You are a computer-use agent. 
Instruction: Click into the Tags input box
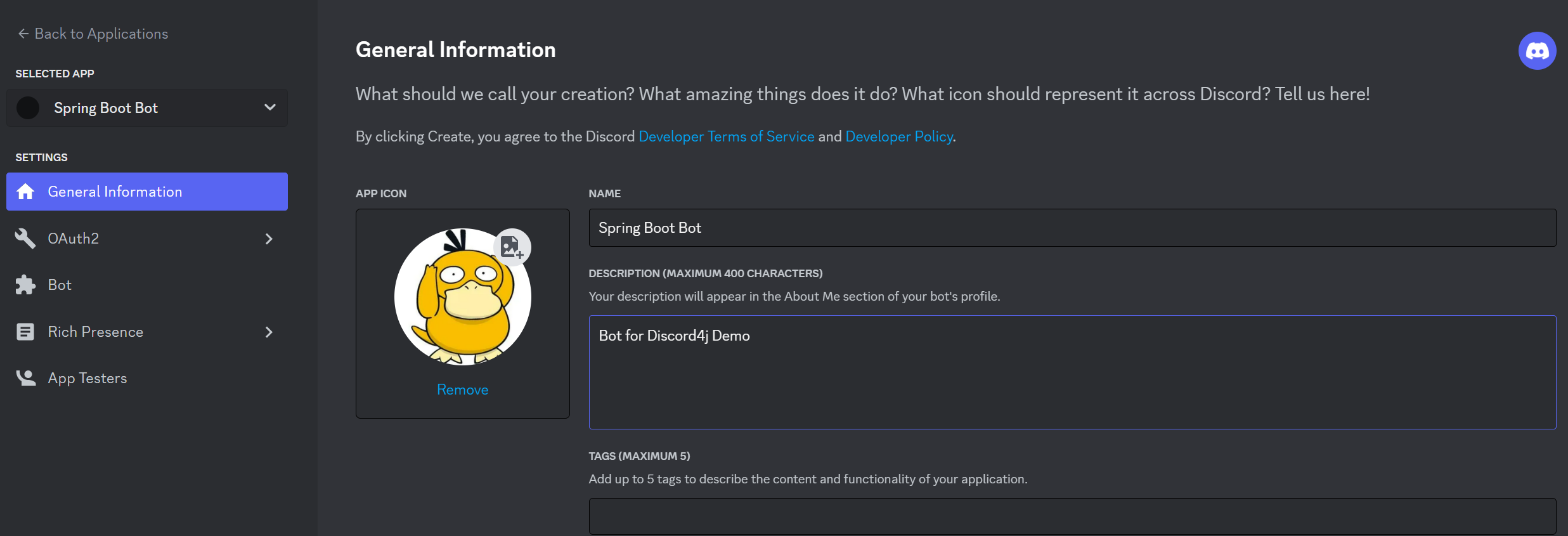(1072, 516)
